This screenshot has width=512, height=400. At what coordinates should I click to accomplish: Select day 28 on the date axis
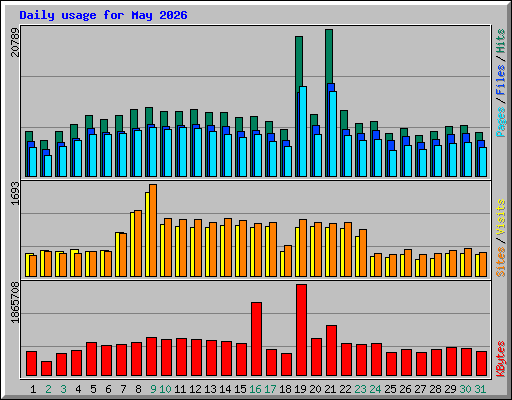(435, 389)
